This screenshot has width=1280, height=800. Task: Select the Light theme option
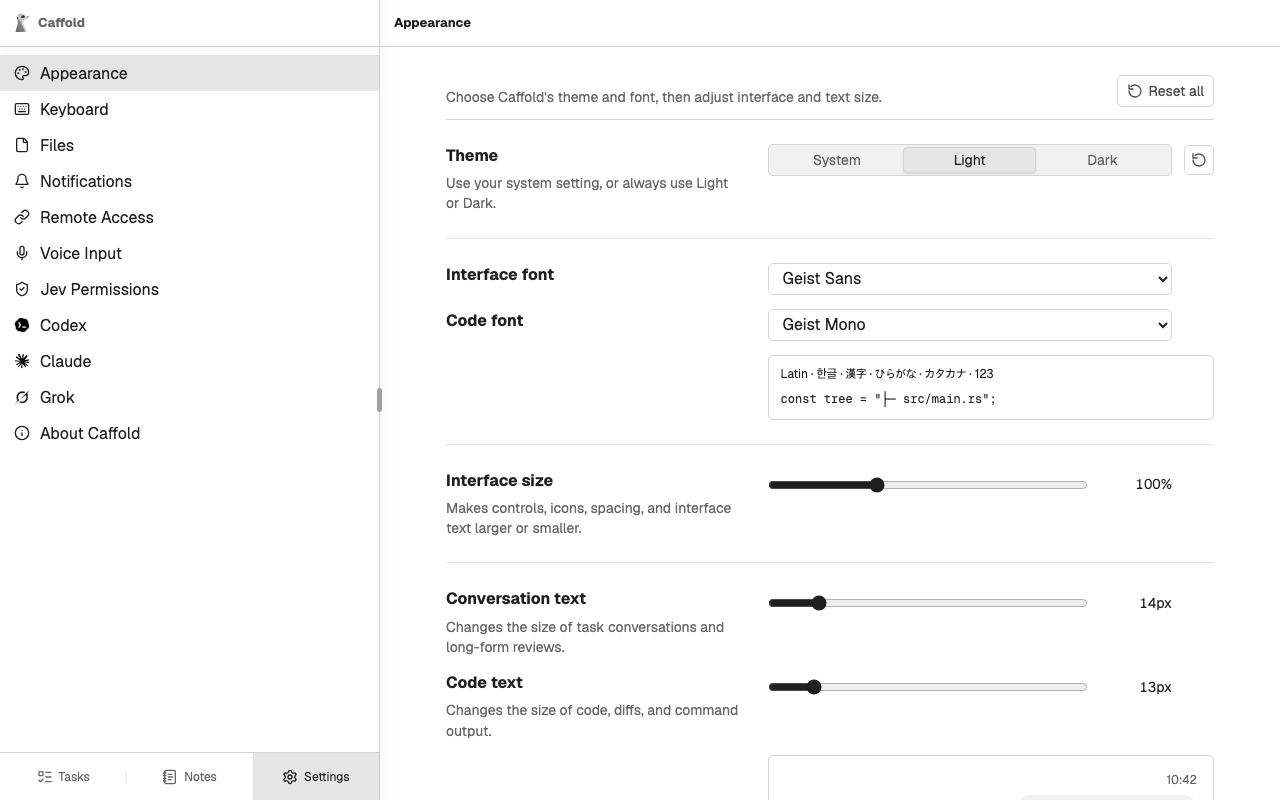click(969, 160)
